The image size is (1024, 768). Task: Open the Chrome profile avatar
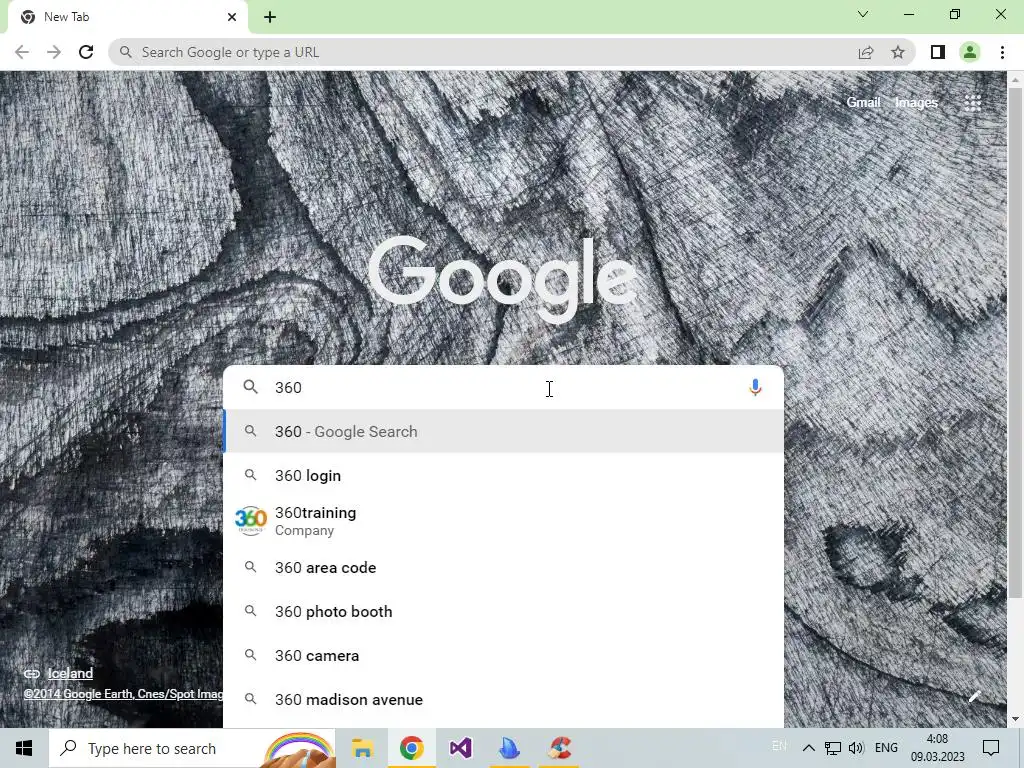click(970, 52)
